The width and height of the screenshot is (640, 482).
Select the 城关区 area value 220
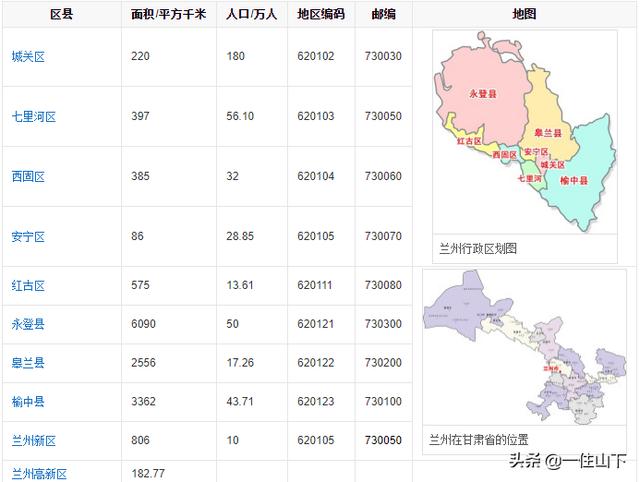coord(140,56)
